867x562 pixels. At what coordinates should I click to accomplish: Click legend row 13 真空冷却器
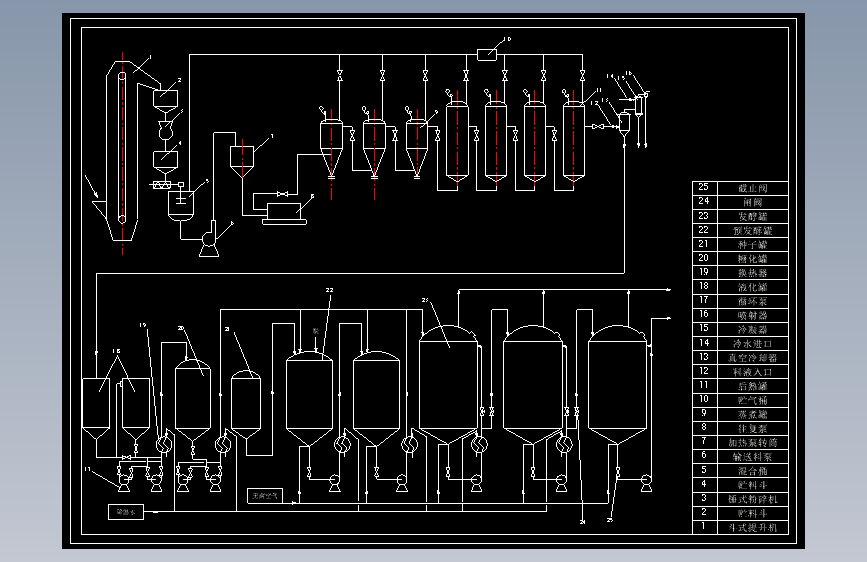[x=740, y=358]
